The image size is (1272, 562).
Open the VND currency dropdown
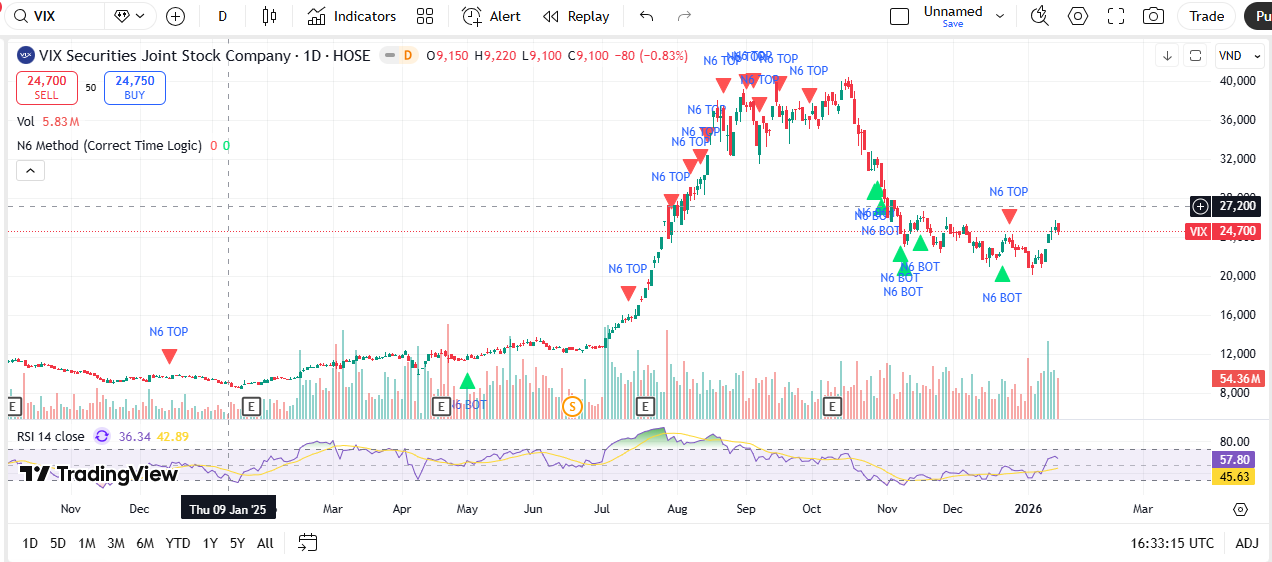tap(1238, 56)
